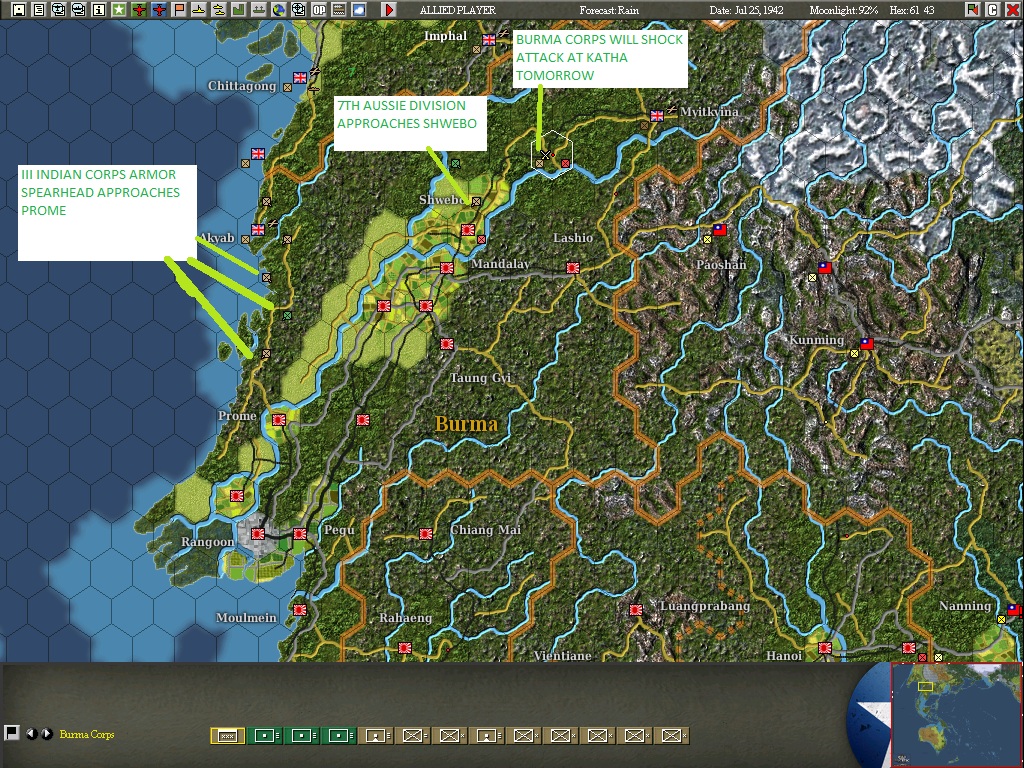Select the Chinese flag at Paoshan
This screenshot has height=768, width=1024.
(x=720, y=230)
